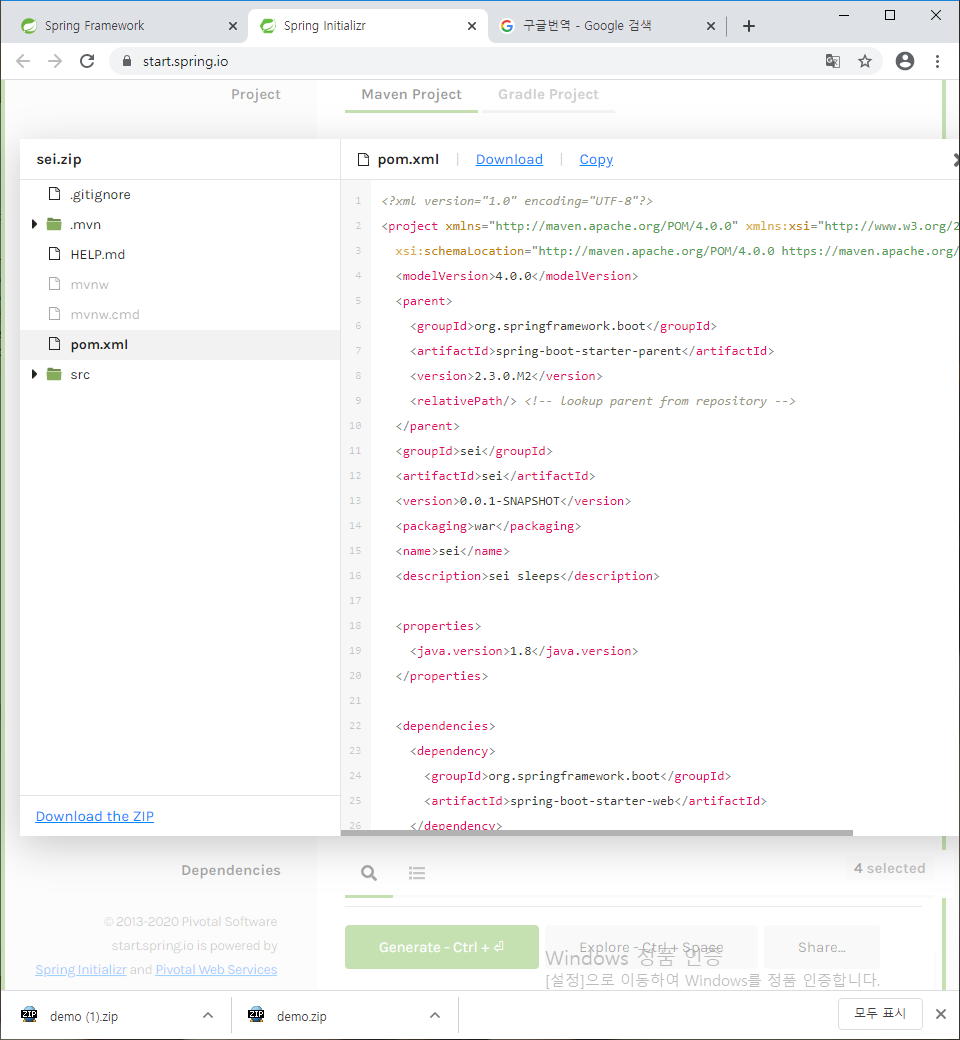Open options for demo.zip download
This screenshot has height=1040, width=960.
[x=435, y=1015]
